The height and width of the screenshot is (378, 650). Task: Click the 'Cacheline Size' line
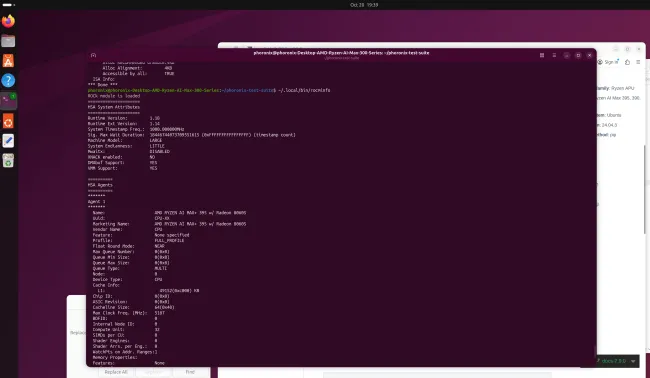133,308
